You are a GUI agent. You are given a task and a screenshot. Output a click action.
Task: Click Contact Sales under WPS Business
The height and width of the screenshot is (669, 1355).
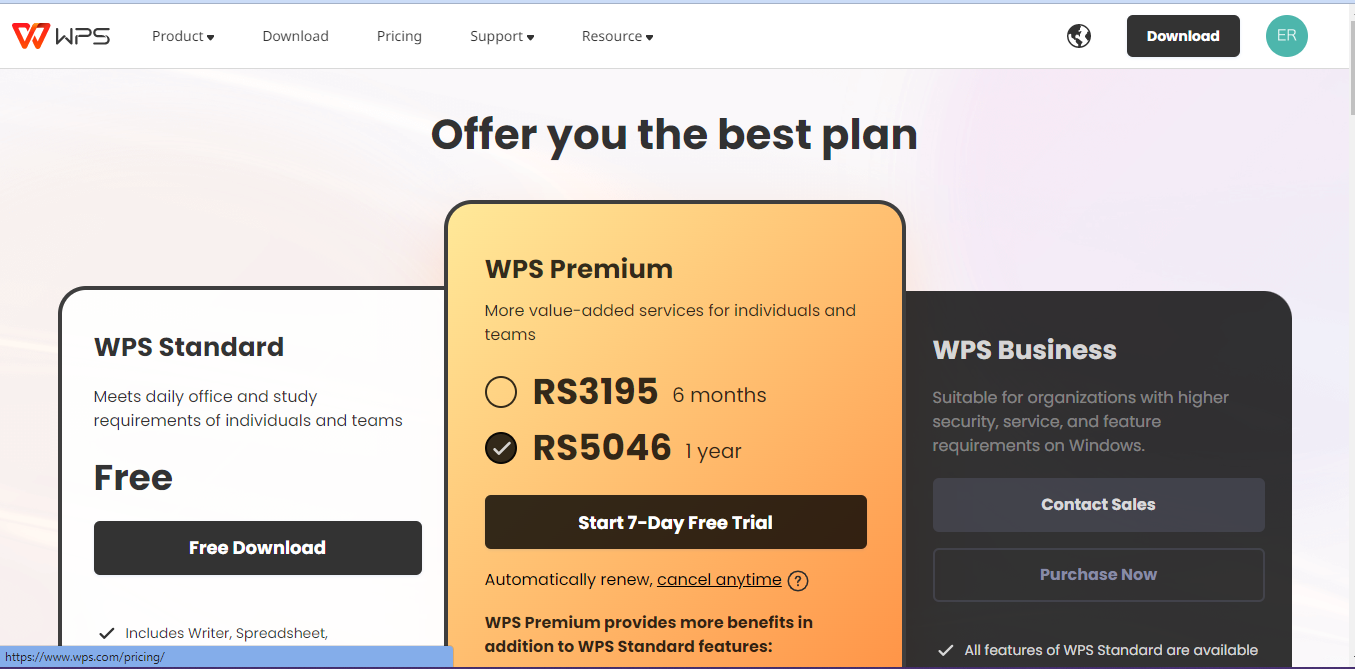pyautogui.click(x=1097, y=504)
